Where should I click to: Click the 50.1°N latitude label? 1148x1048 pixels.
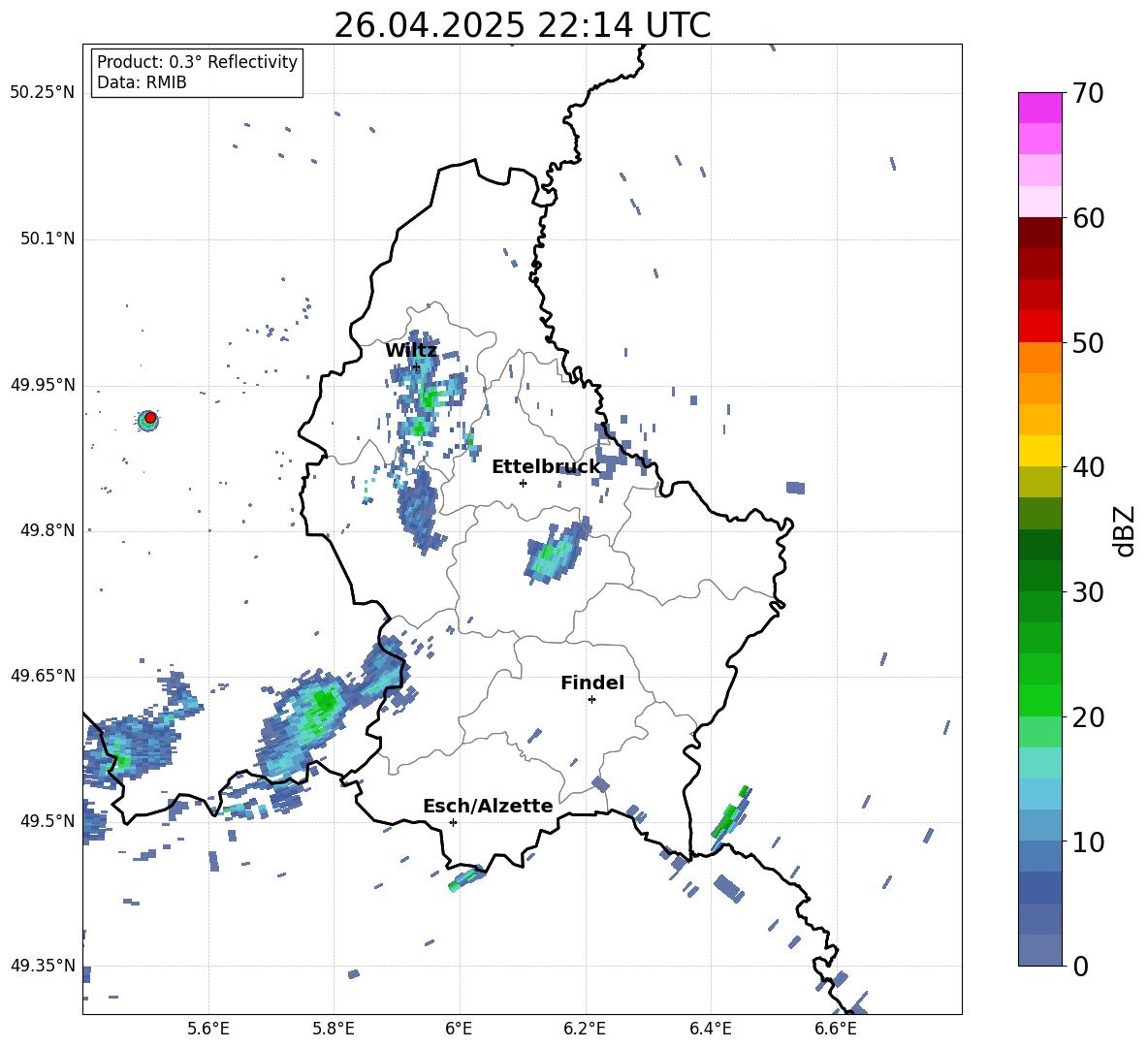point(47,239)
